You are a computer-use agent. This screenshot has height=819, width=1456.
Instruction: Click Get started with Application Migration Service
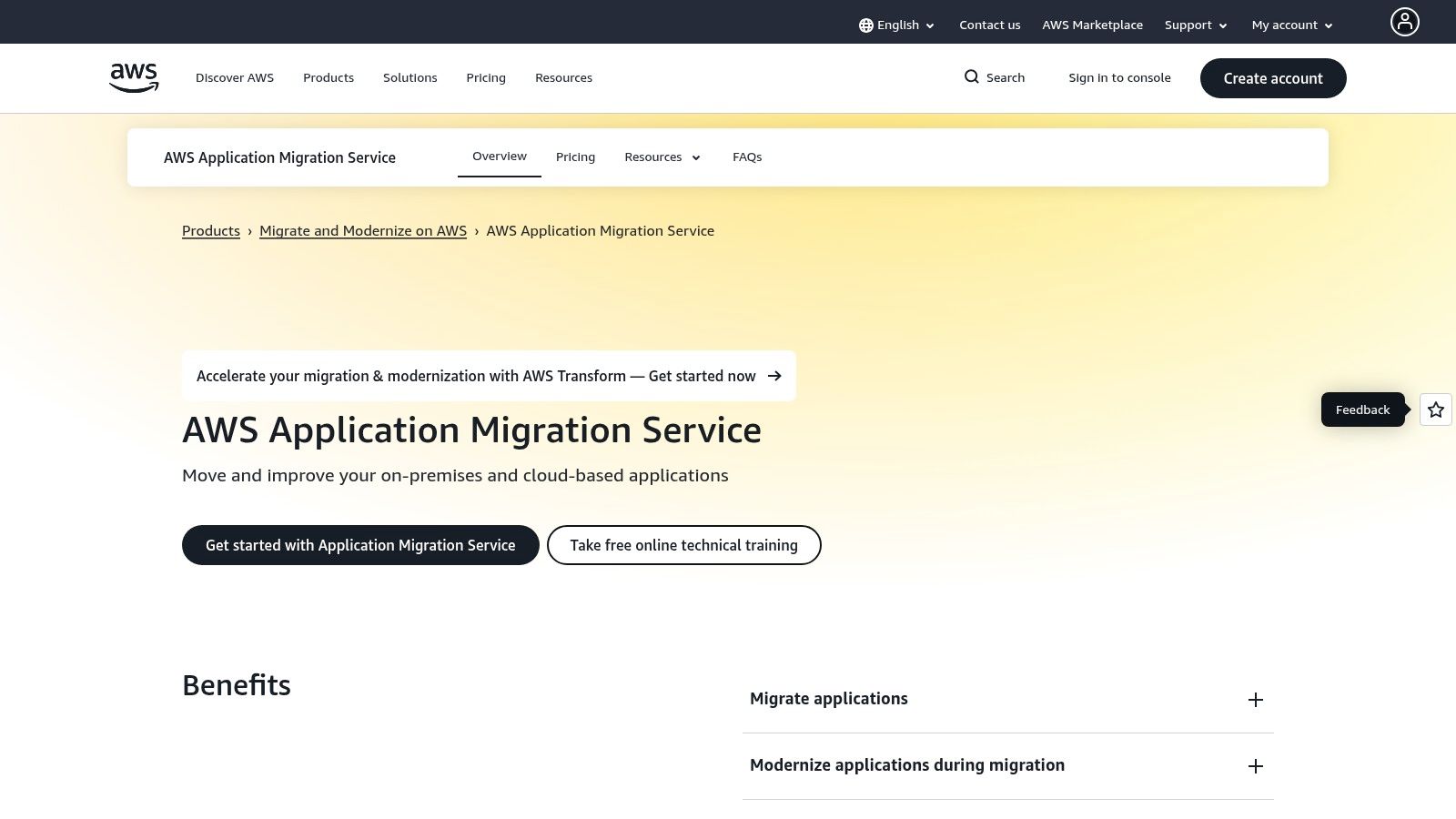click(x=360, y=545)
